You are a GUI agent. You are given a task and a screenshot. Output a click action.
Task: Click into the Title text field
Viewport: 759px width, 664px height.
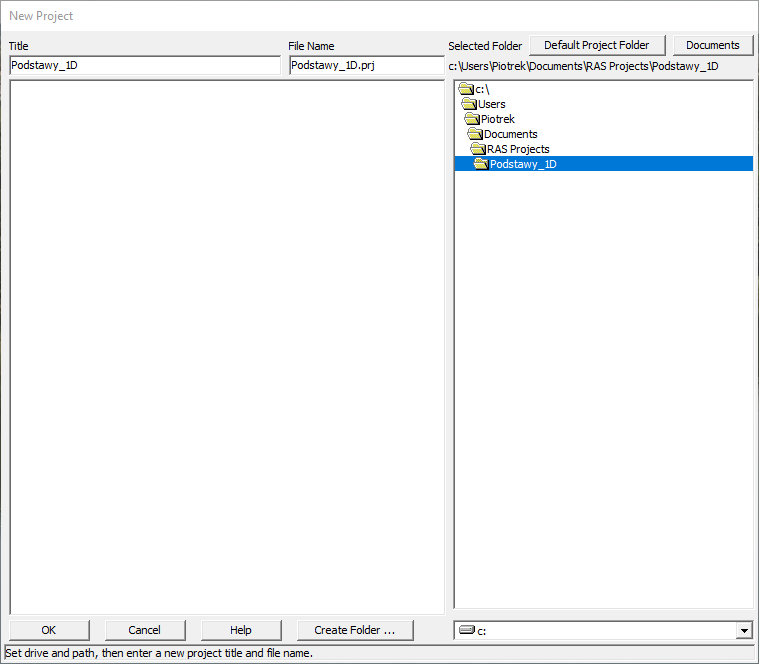[145, 66]
